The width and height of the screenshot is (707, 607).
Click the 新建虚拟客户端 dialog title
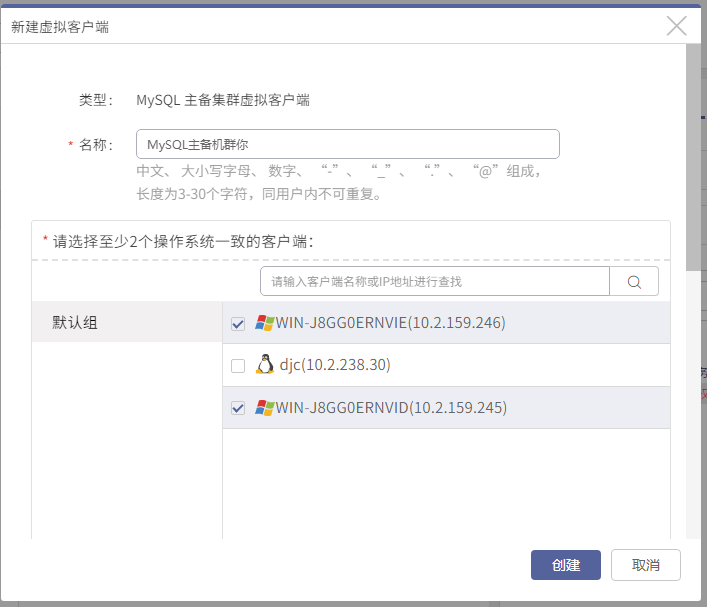[60, 27]
